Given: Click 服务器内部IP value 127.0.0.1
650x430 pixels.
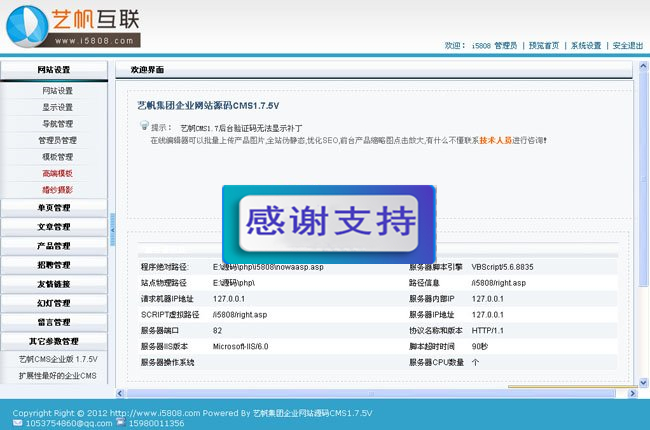Looking at the screenshot, I should pyautogui.click(x=488, y=299).
